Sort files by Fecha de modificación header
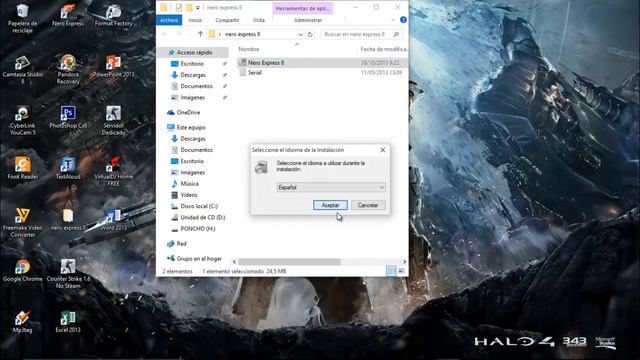Screen dimensions: 640x360 383,49
